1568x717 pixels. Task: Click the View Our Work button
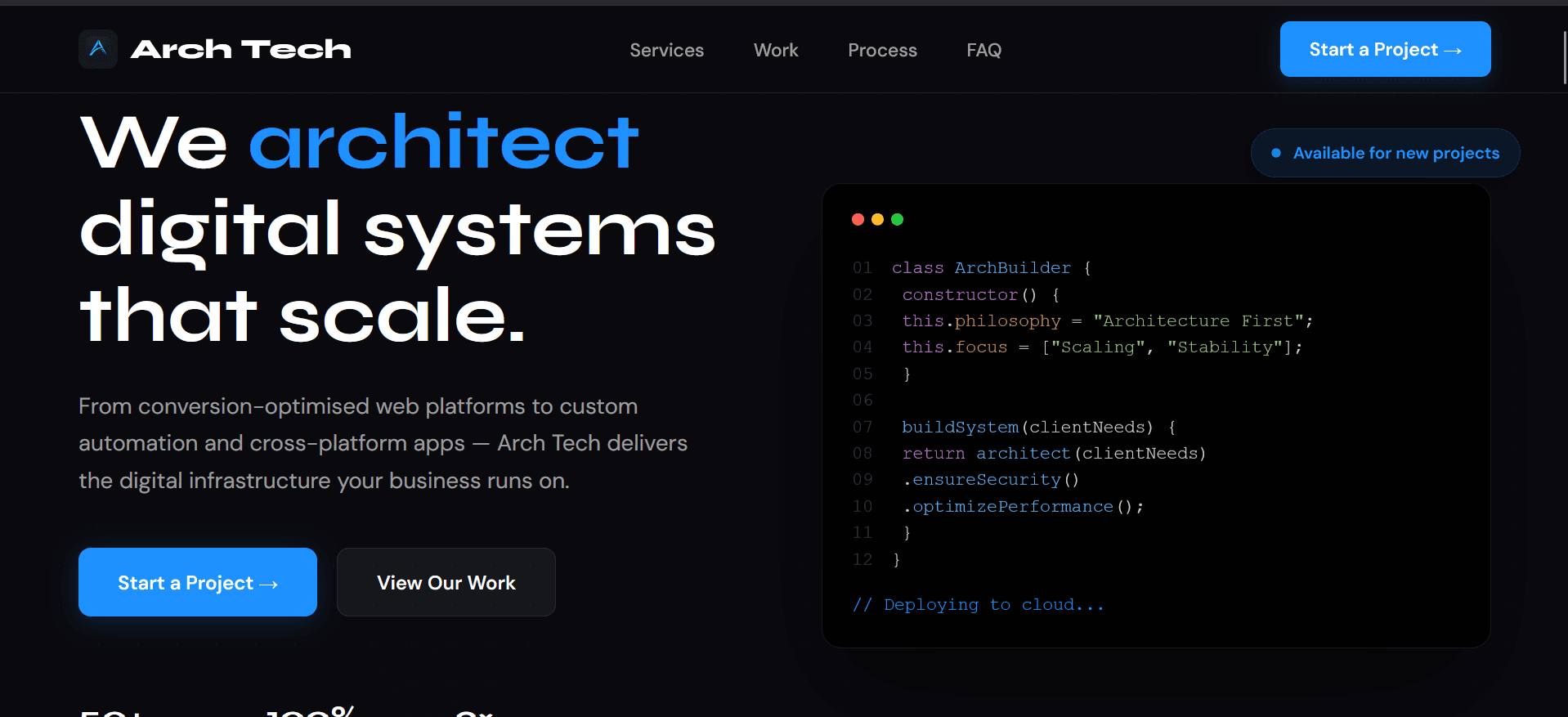(446, 582)
